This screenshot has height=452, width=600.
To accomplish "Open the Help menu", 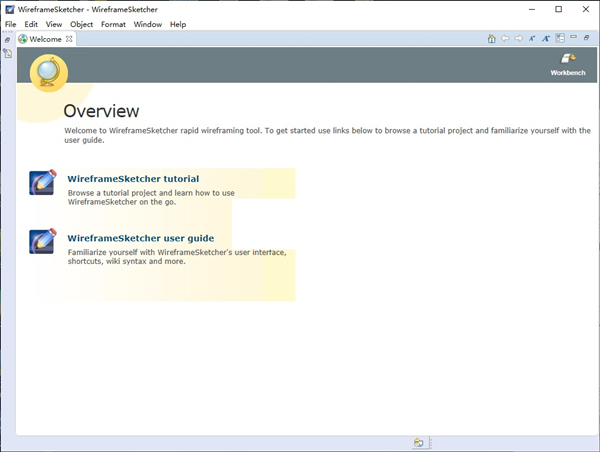I will 178,24.
